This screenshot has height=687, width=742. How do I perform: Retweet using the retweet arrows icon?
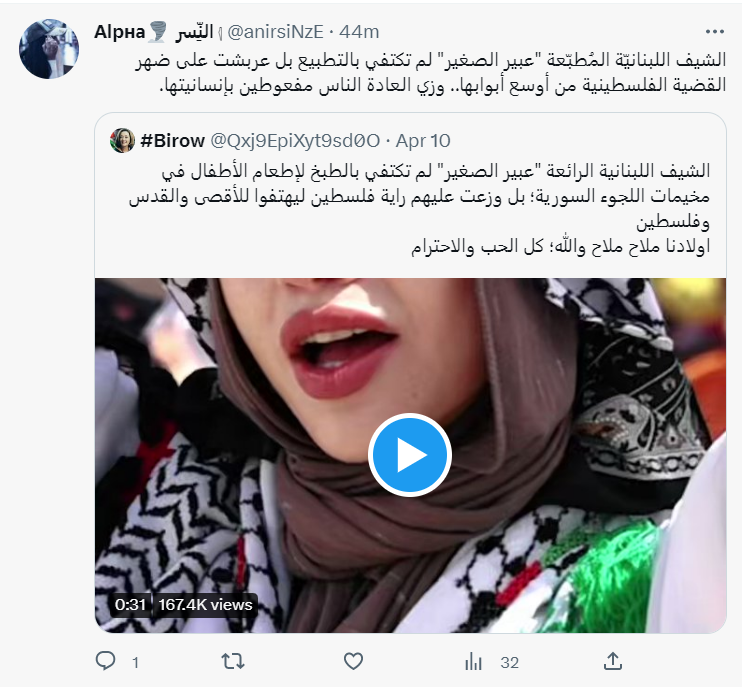pos(233,661)
